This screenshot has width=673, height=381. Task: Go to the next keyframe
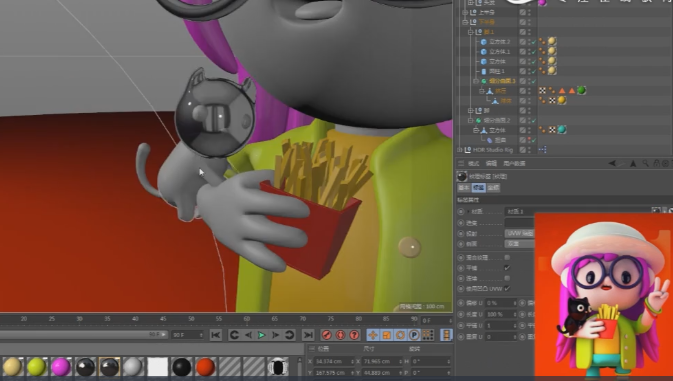tap(290, 335)
